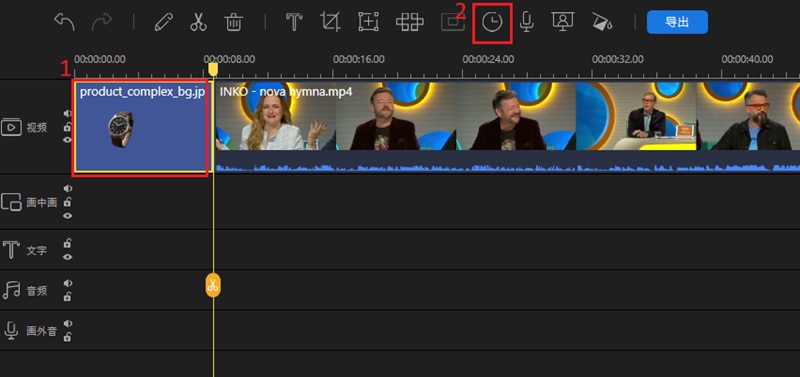
Task: Click the 音频 track label
Action: (x=36, y=290)
